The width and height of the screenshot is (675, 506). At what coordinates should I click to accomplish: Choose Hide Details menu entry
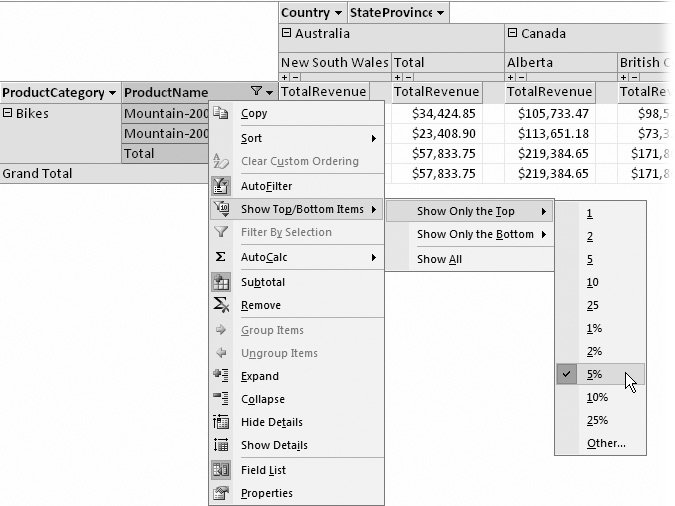tap(297, 422)
